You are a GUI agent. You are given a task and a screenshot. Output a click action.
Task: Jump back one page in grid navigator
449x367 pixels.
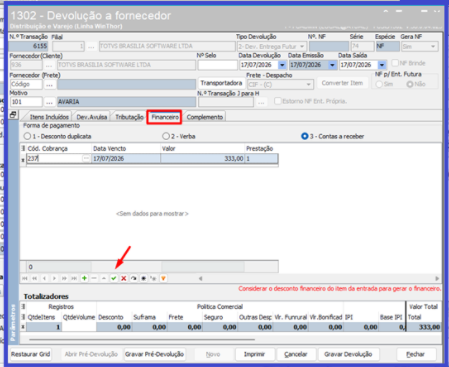(x=34, y=278)
